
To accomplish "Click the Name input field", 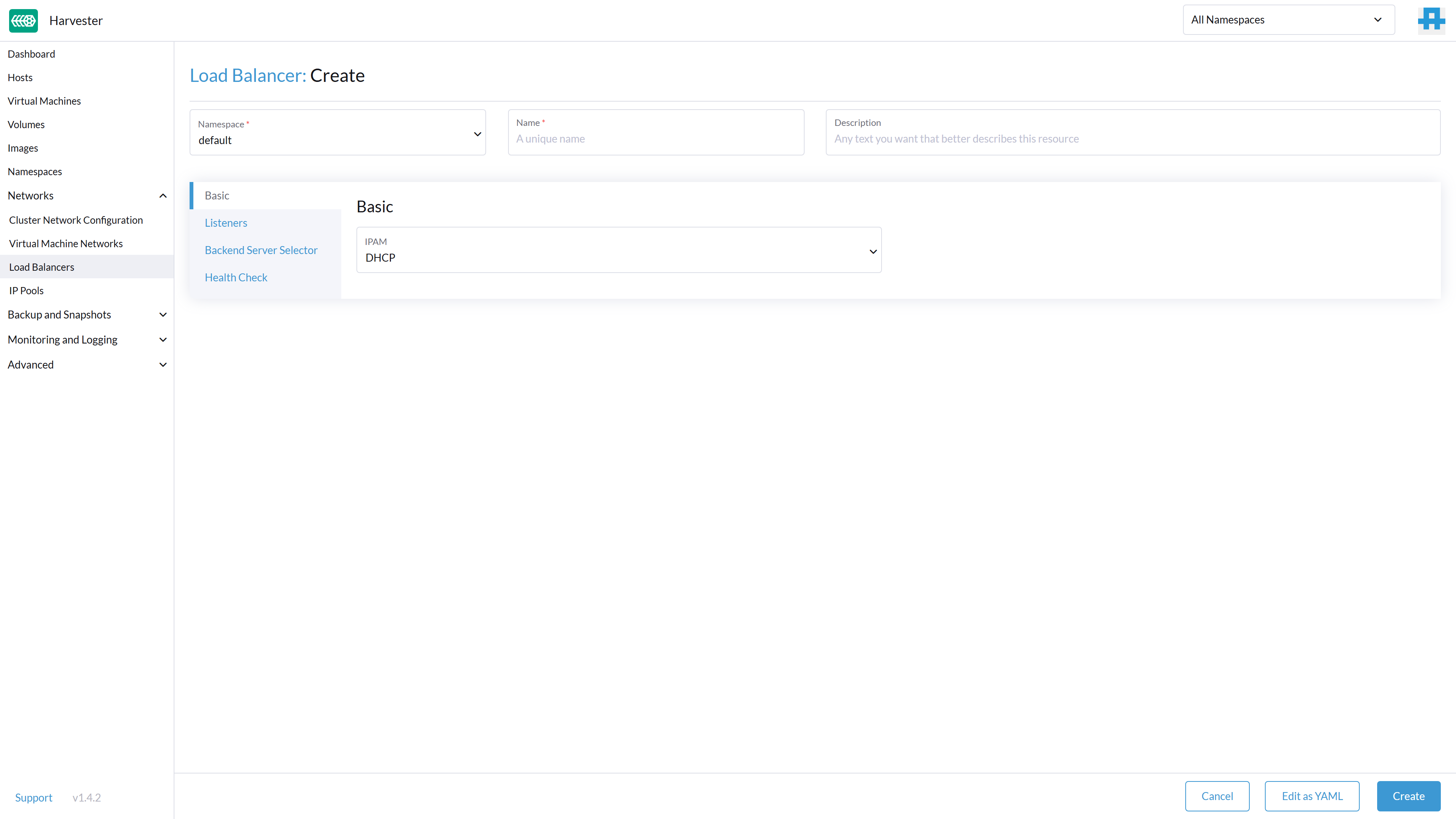I will pyautogui.click(x=656, y=139).
